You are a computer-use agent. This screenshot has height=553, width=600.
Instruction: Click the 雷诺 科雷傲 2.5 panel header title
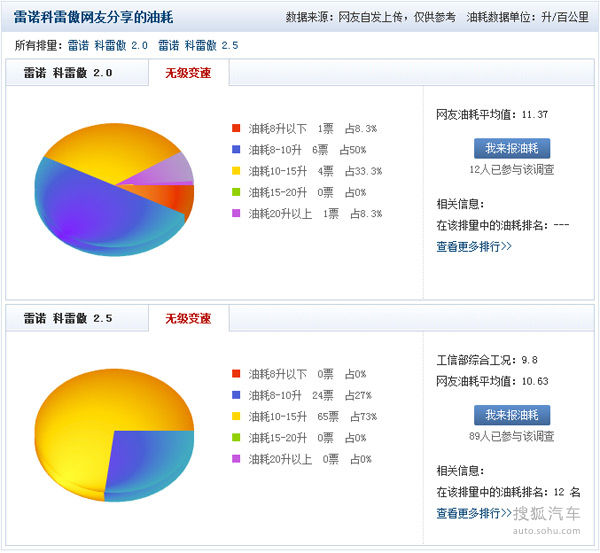(68, 319)
